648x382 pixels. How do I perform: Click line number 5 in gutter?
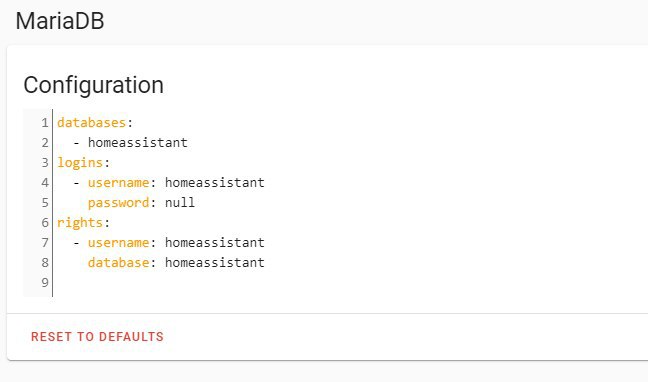(45, 203)
